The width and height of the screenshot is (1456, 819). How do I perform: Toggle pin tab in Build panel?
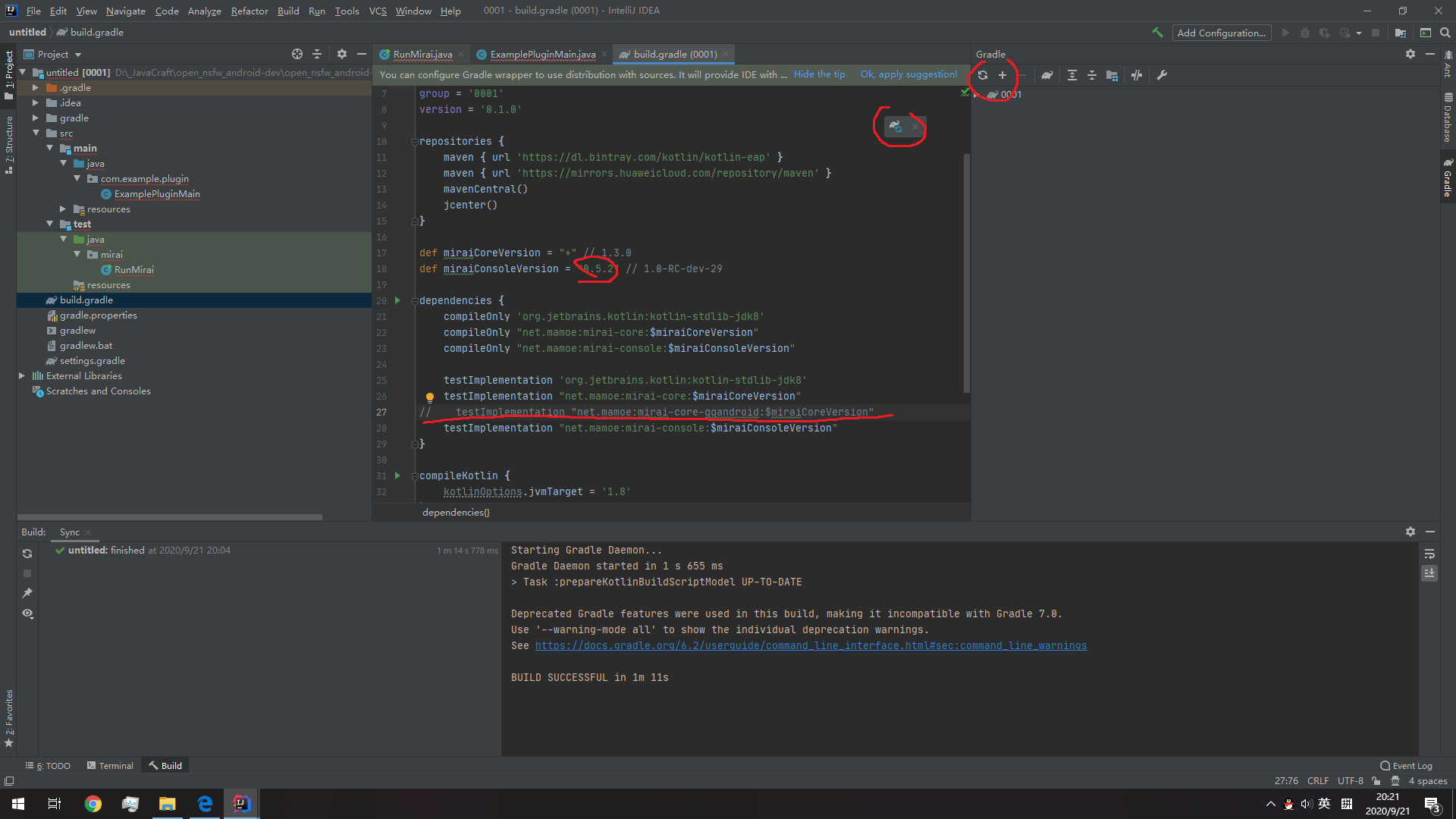27,593
